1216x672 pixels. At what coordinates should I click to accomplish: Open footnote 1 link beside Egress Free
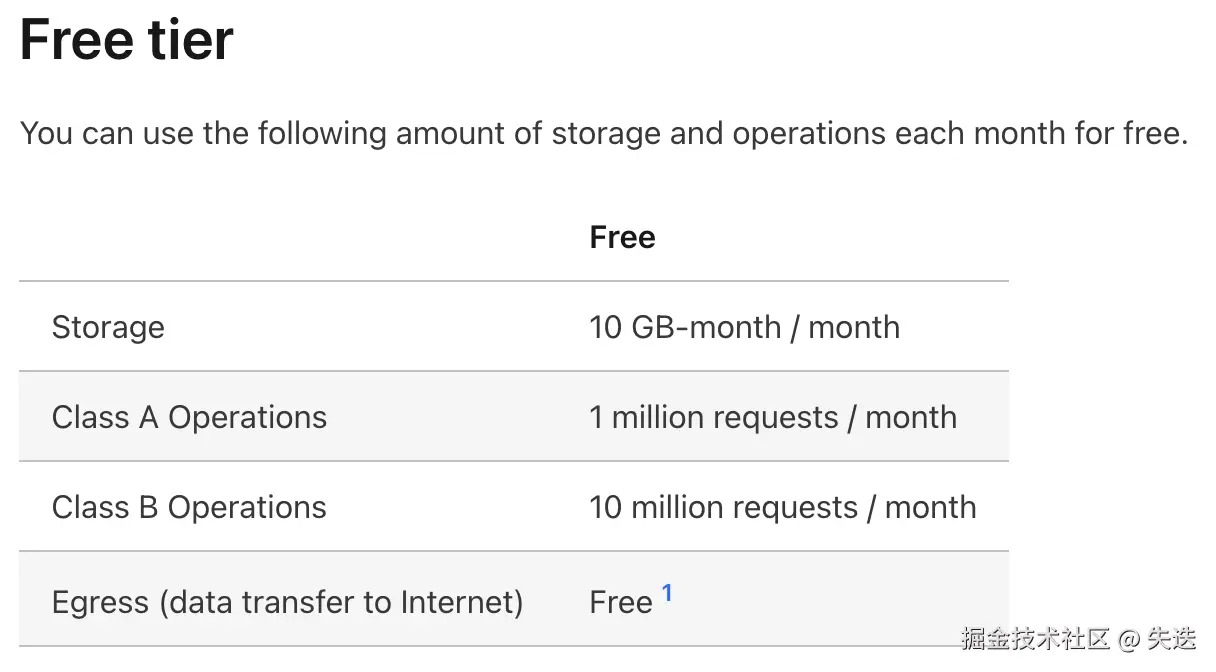(667, 593)
